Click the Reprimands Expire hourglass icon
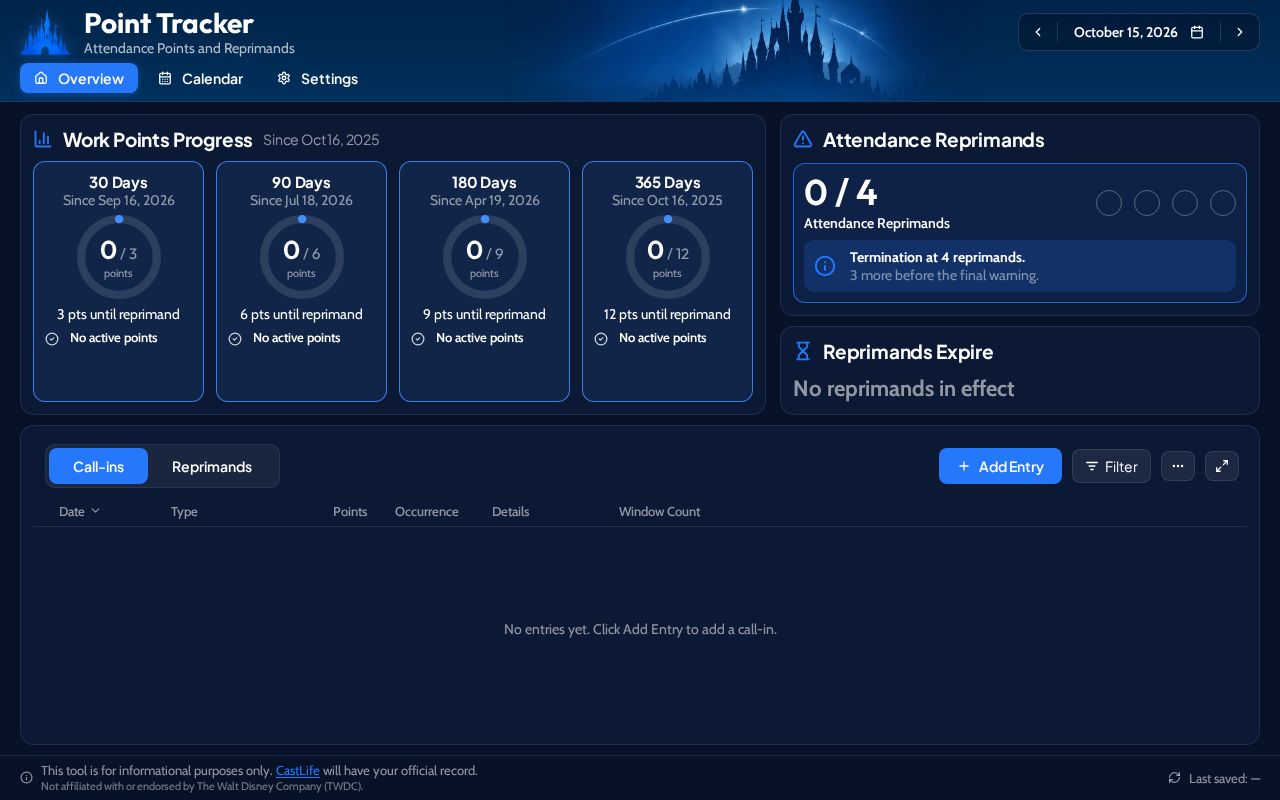This screenshot has height=800, width=1280. tap(802, 351)
